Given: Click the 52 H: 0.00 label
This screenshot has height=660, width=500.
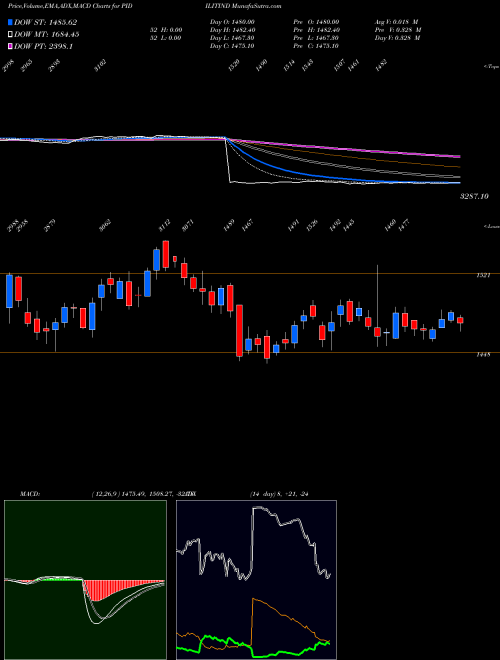Looking at the screenshot, I should tap(168, 30).
